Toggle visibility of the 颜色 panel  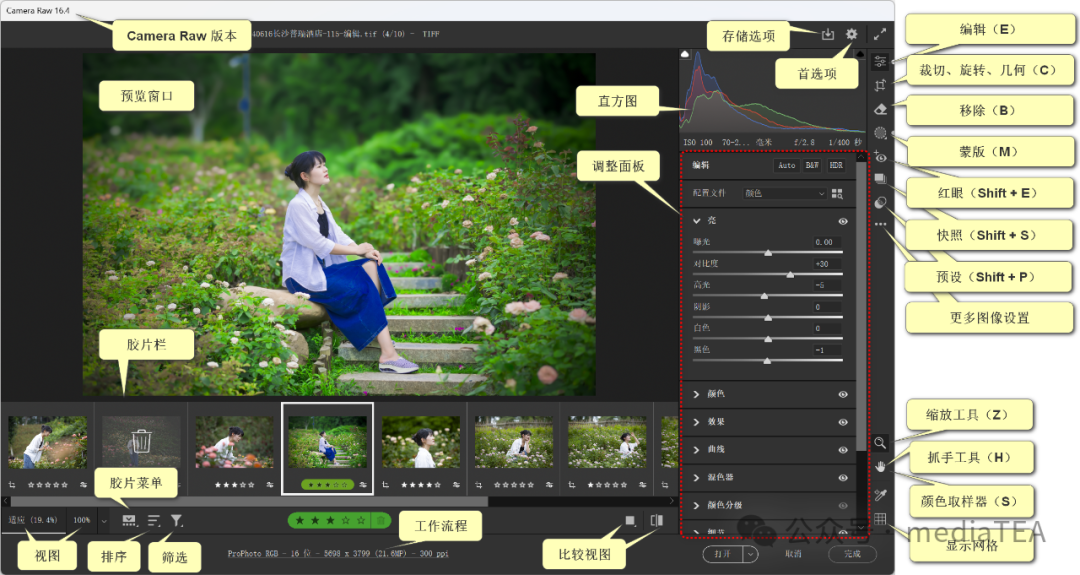(x=843, y=395)
